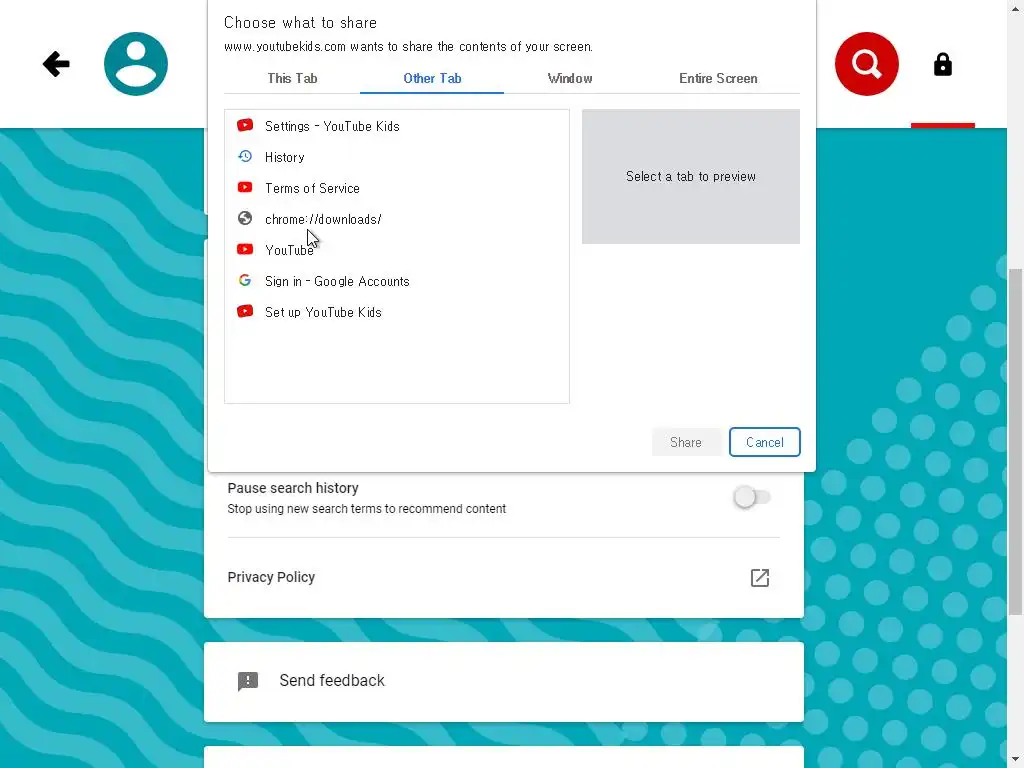Screen dimensions: 1024x768
Task: Click the Terms of Service YouTube favicon
Action: point(245,187)
